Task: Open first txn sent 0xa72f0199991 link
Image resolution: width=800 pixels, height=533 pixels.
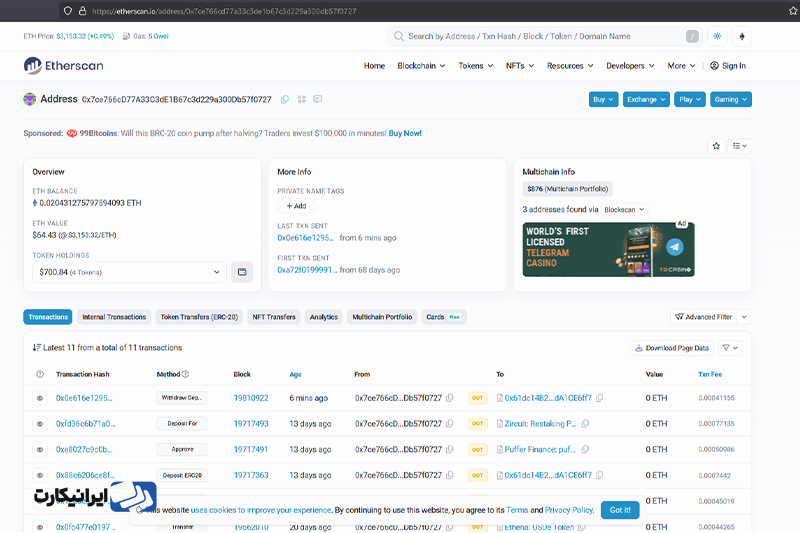Action: click(307, 270)
